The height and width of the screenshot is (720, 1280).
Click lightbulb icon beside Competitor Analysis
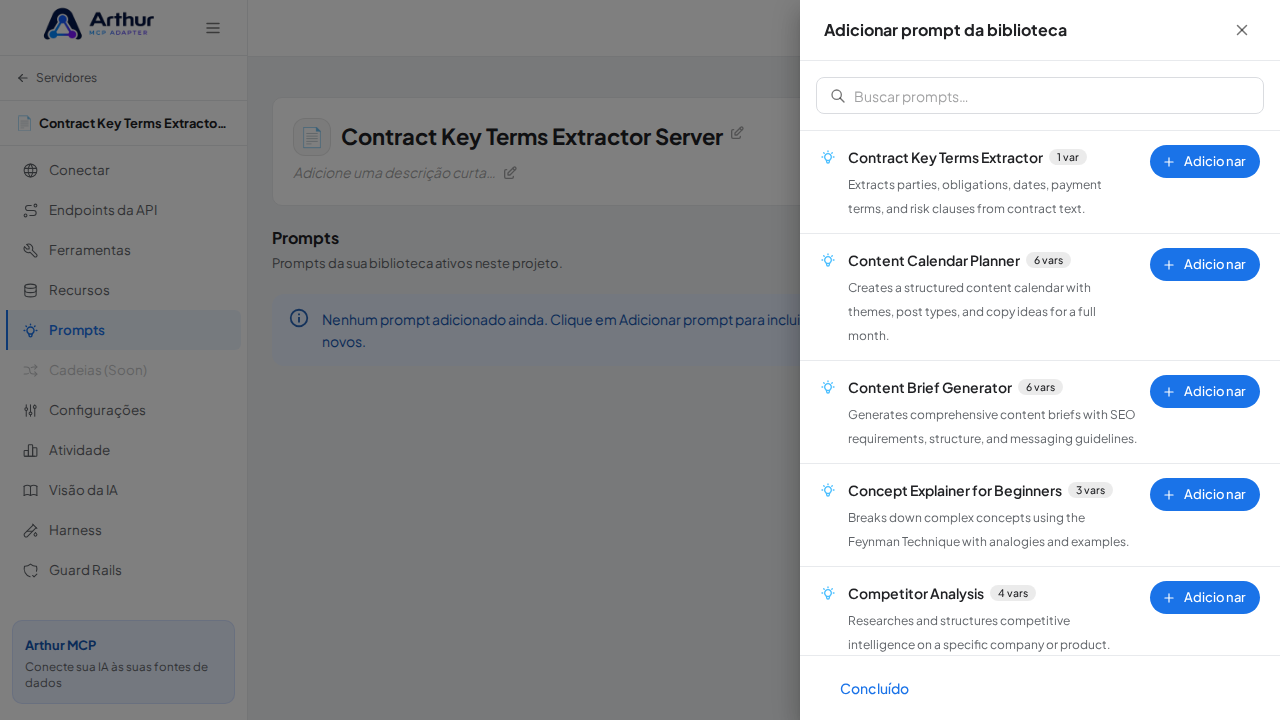(828, 593)
